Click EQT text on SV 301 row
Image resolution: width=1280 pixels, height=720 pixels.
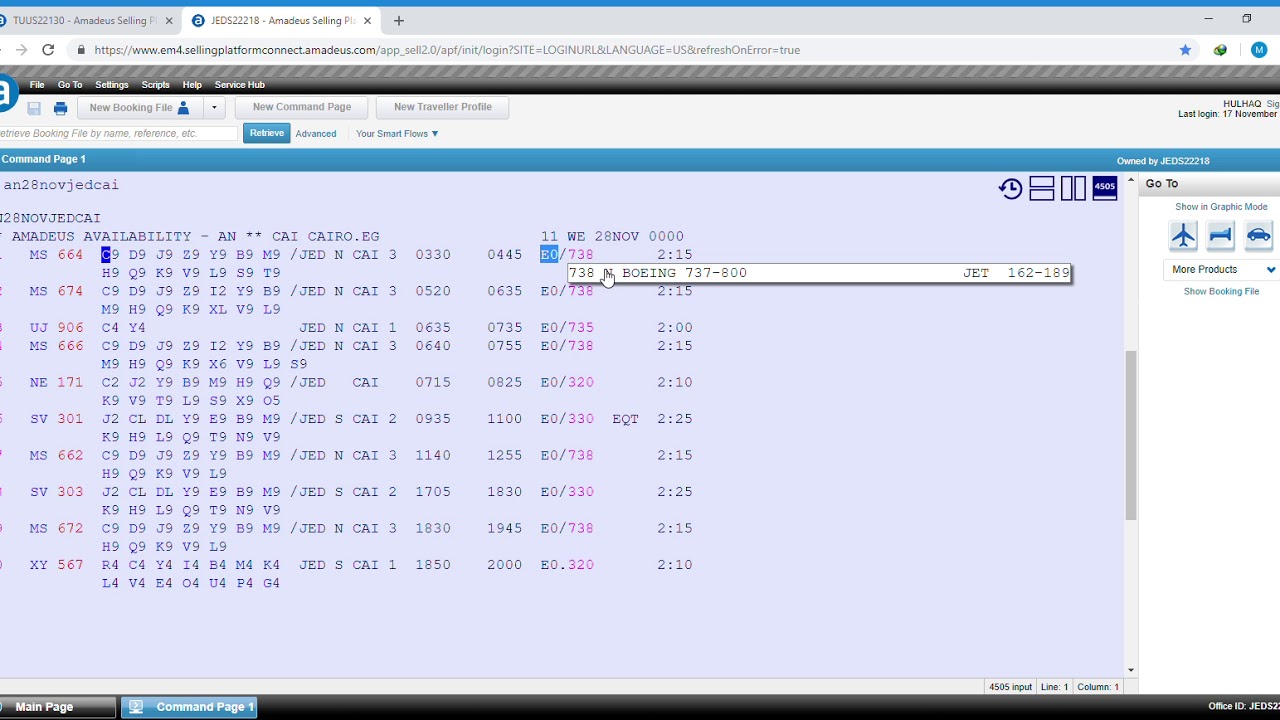pos(625,419)
